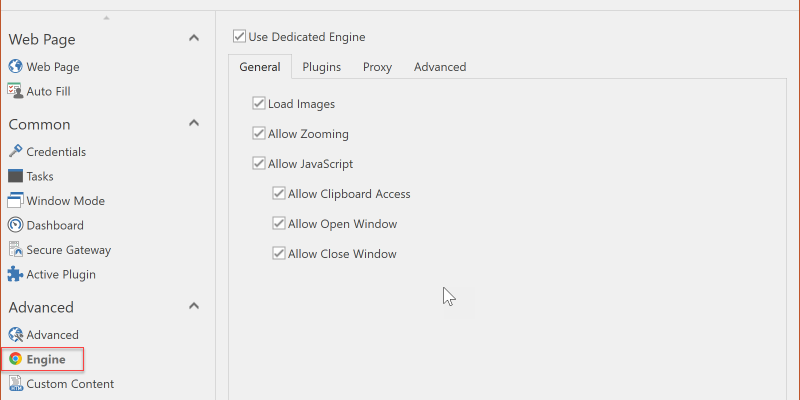Disable the Allow JavaScript checkbox
Image resolution: width=800 pixels, height=400 pixels.
[260, 164]
